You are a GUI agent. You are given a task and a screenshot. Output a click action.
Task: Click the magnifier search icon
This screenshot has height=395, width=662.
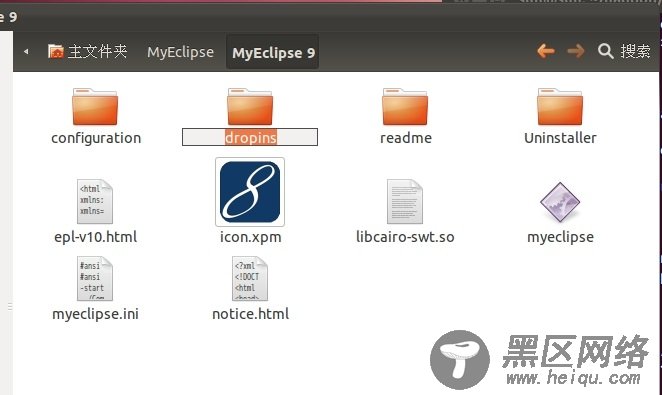pyautogui.click(x=605, y=51)
